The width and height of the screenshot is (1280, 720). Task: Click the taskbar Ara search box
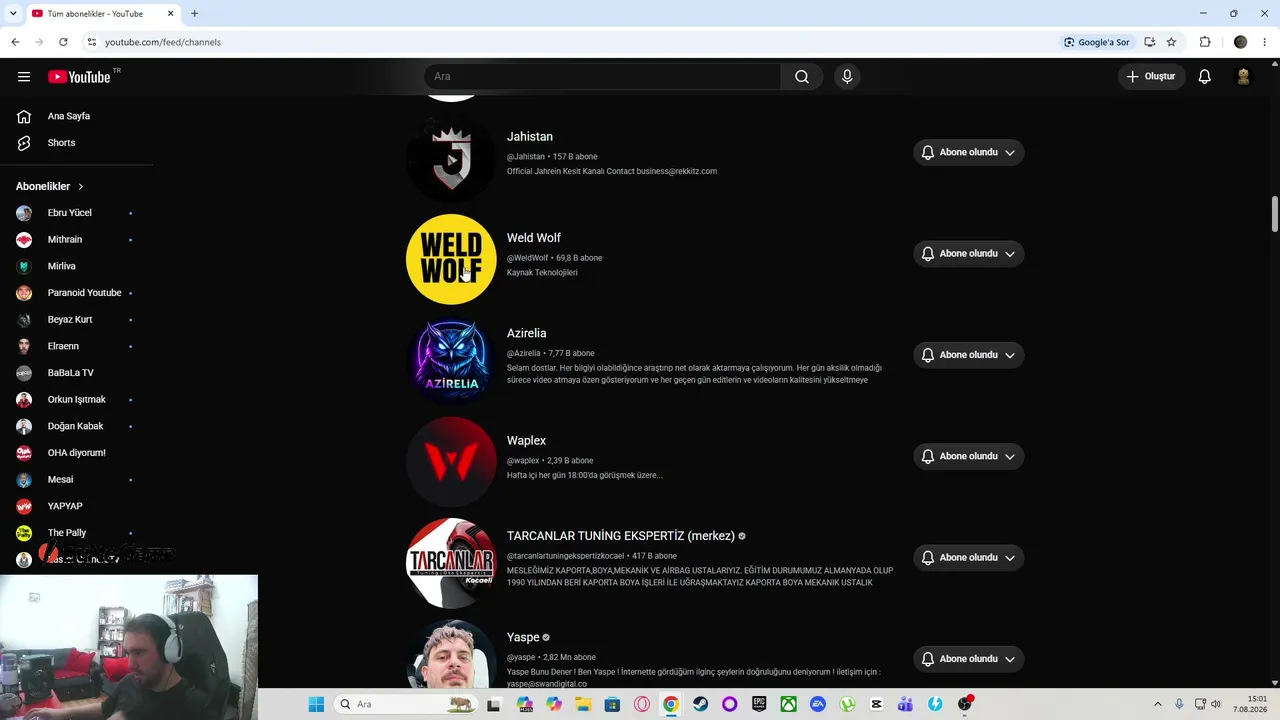pyautogui.click(x=406, y=704)
